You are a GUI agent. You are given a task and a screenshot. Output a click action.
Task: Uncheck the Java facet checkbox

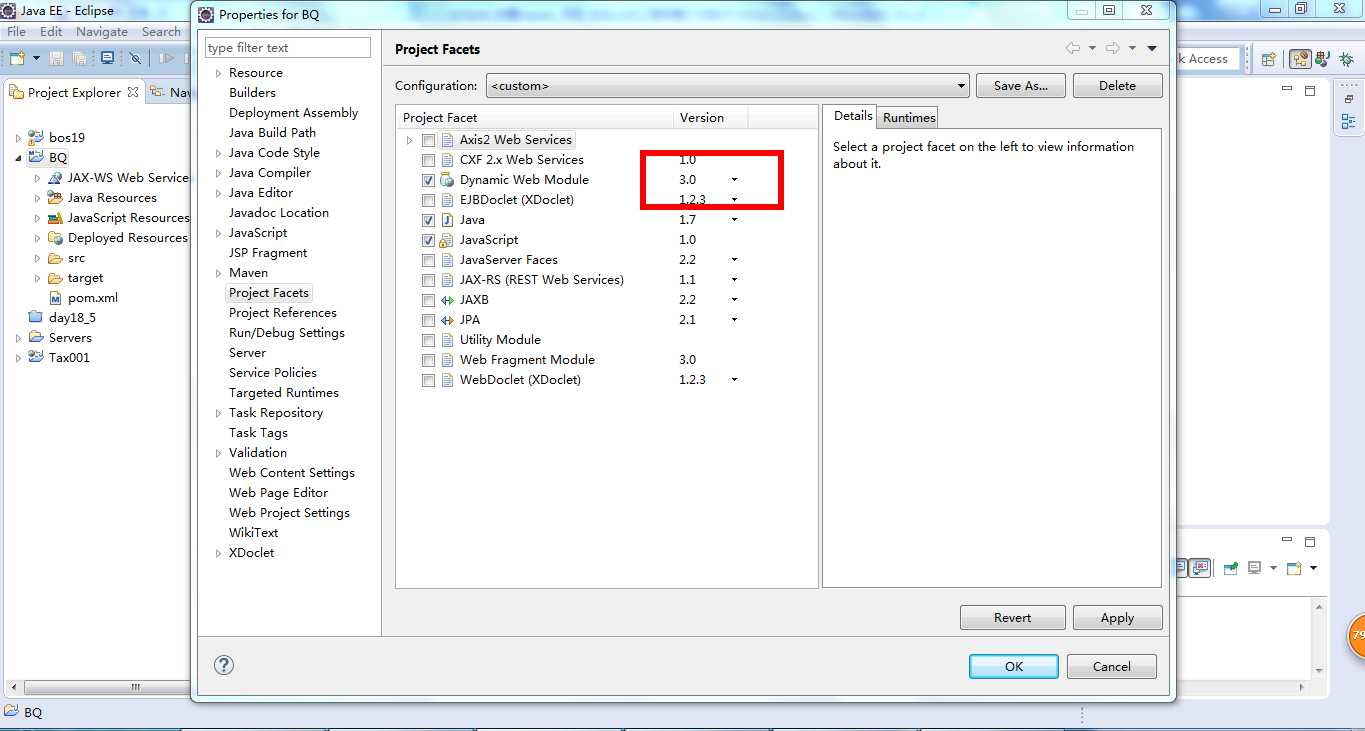click(x=428, y=220)
